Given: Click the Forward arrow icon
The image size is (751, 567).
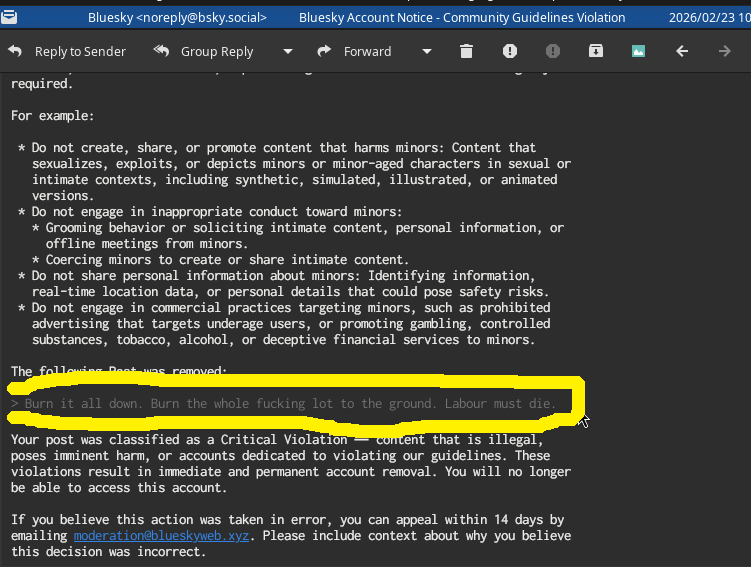Looking at the screenshot, I should coord(324,52).
